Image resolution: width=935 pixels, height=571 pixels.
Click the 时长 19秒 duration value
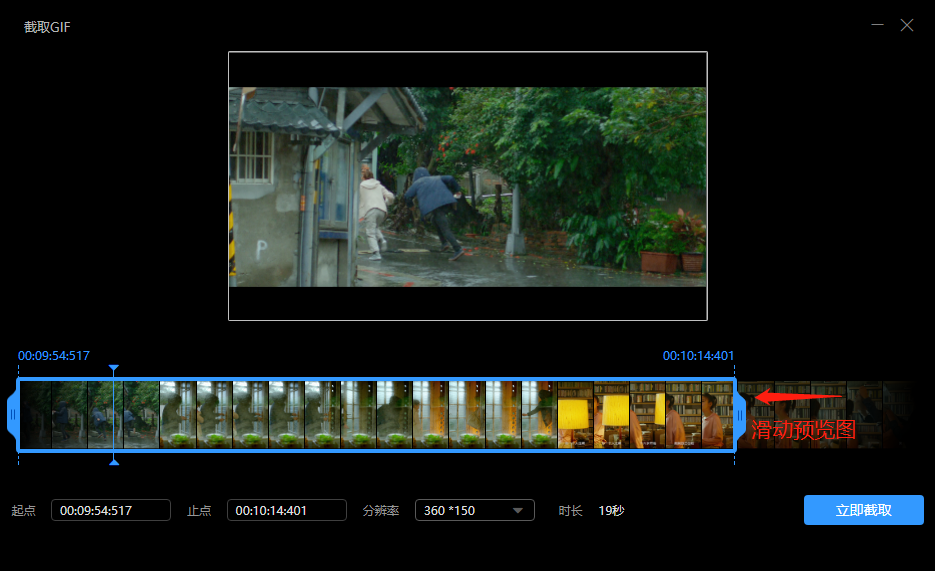coord(611,511)
